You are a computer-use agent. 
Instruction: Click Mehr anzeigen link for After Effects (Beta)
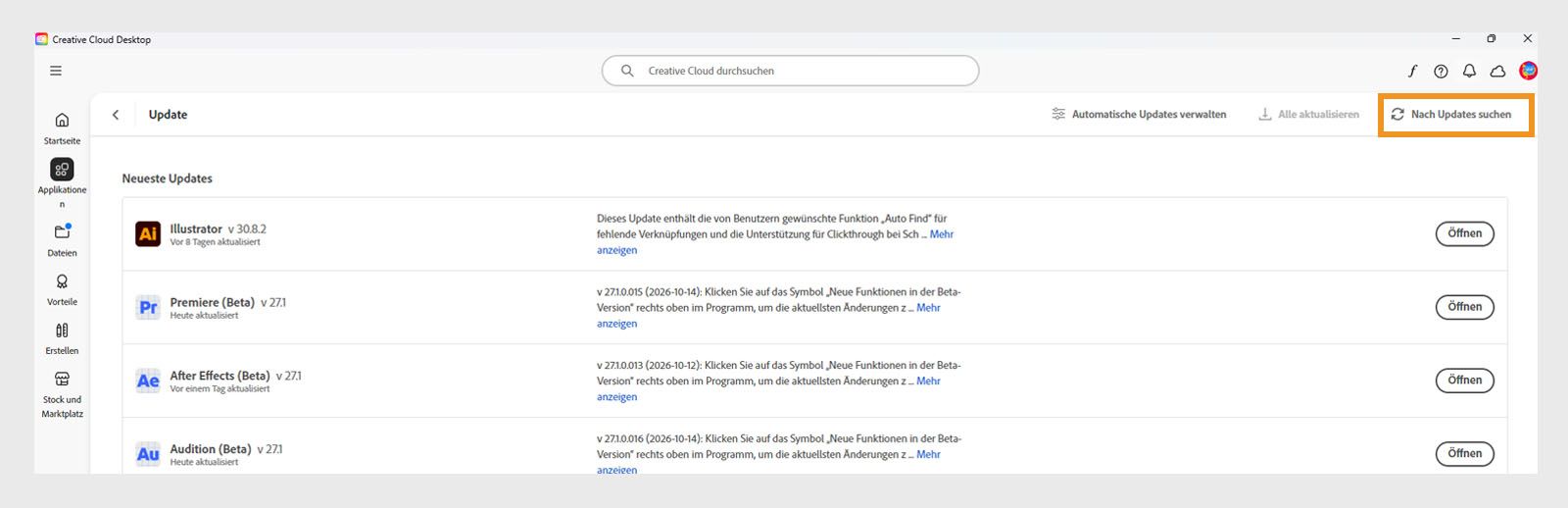coord(928,381)
